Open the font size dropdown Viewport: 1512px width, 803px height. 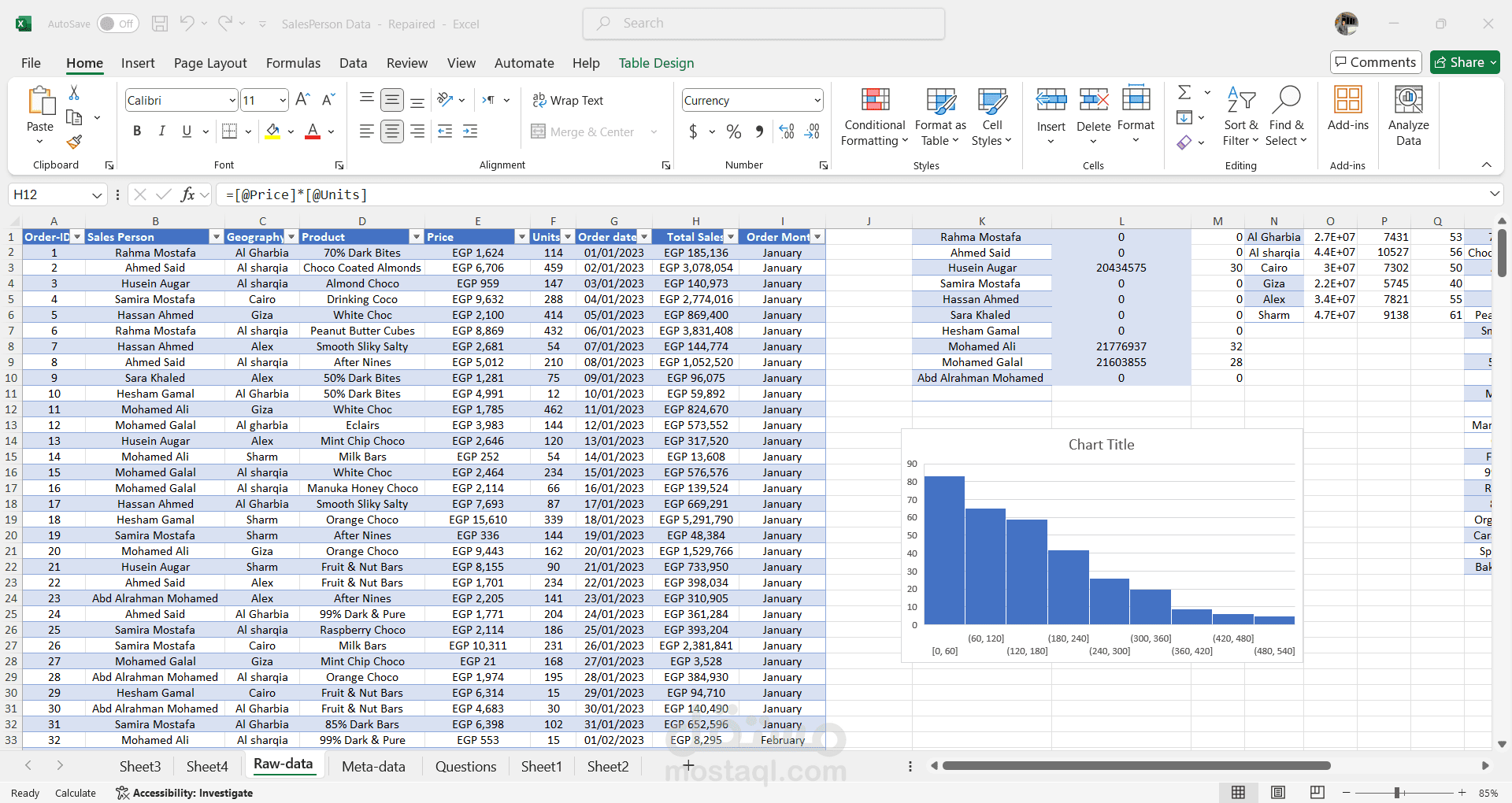283,100
